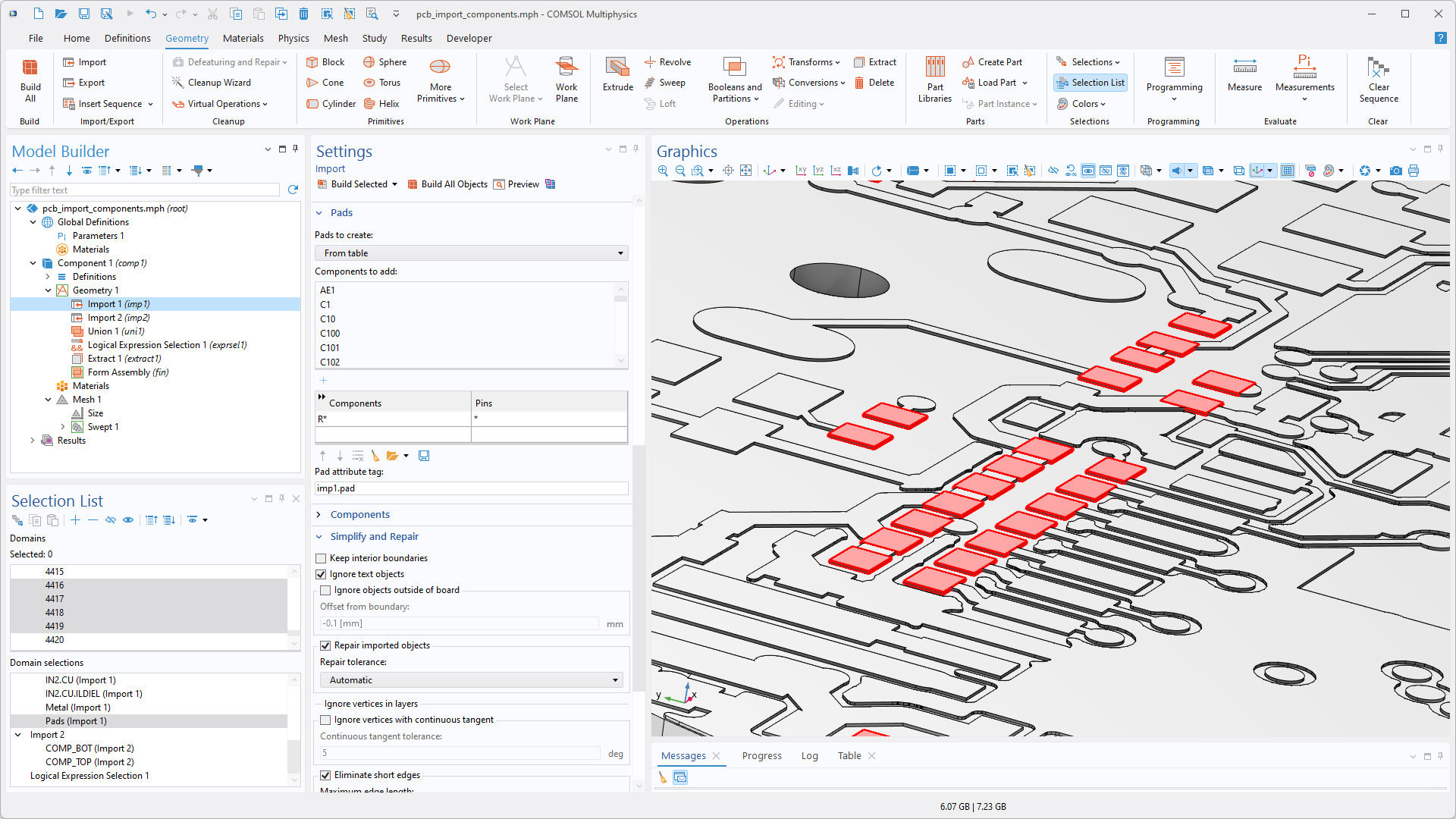Screen dimensions: 1456x819
Task: Switch to the Progress tab
Action: coord(761,755)
